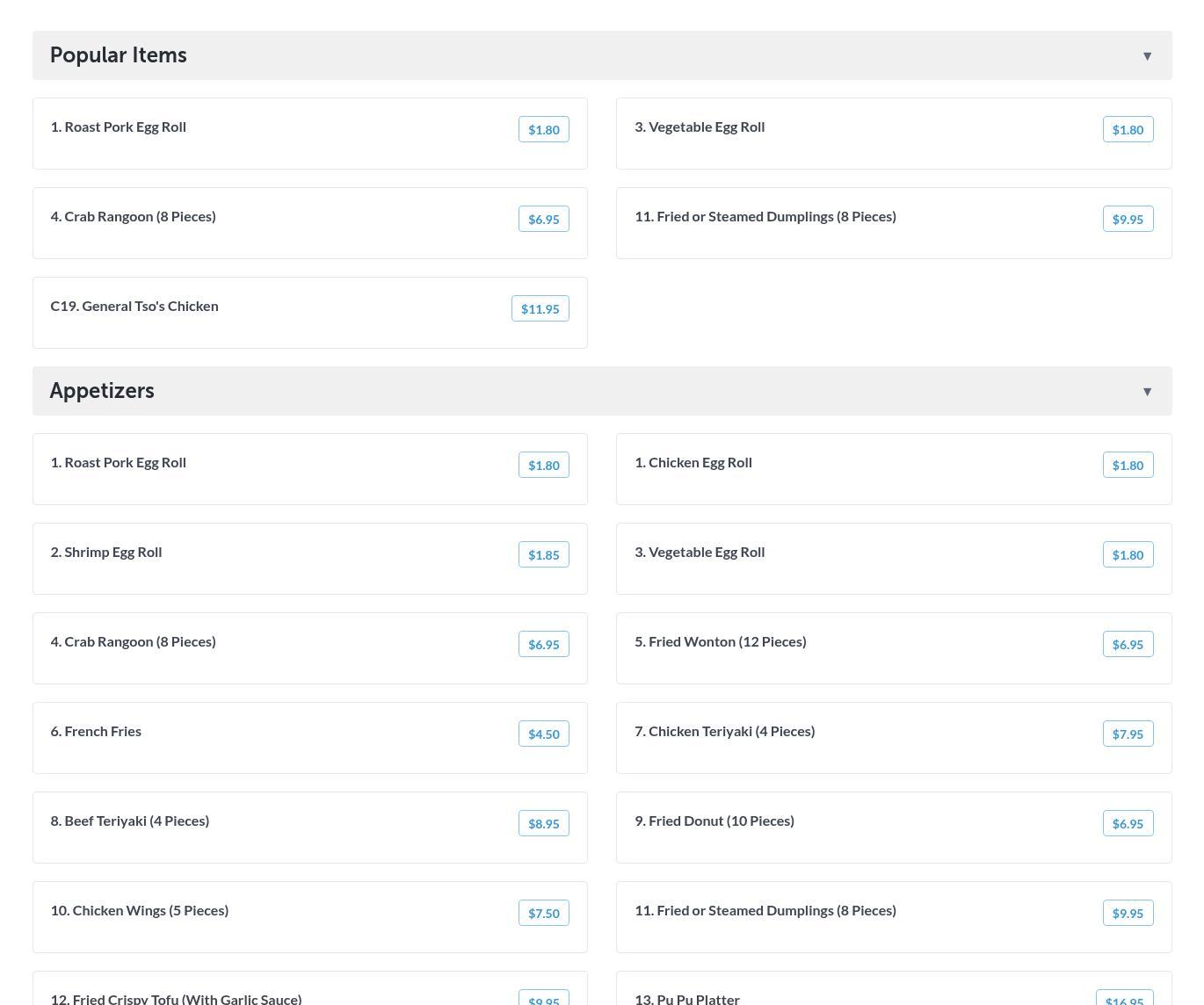Click the Popular Items header title
This screenshot has width=1204, height=1005.
point(118,55)
